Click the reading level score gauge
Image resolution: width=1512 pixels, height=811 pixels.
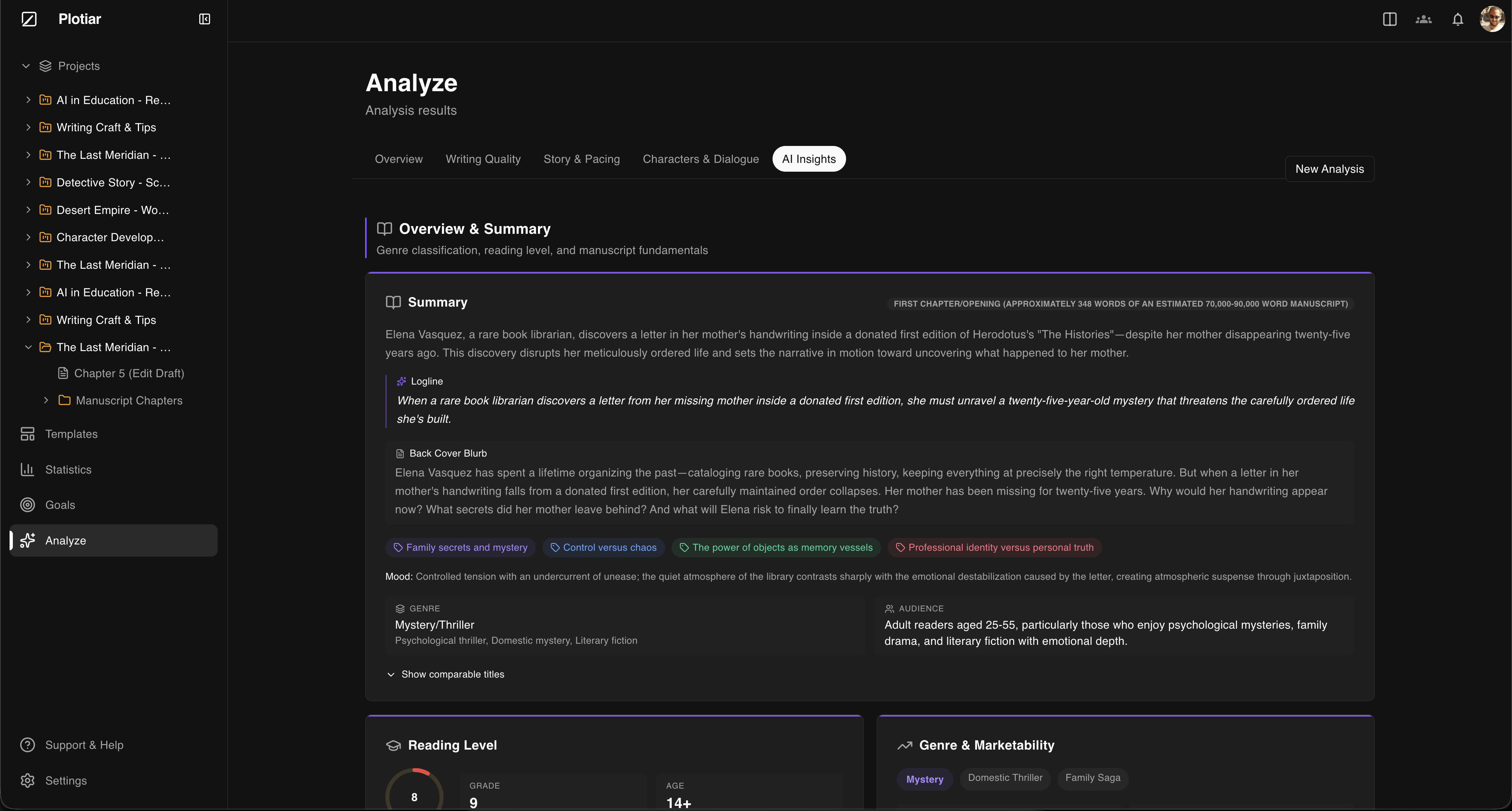tap(414, 789)
